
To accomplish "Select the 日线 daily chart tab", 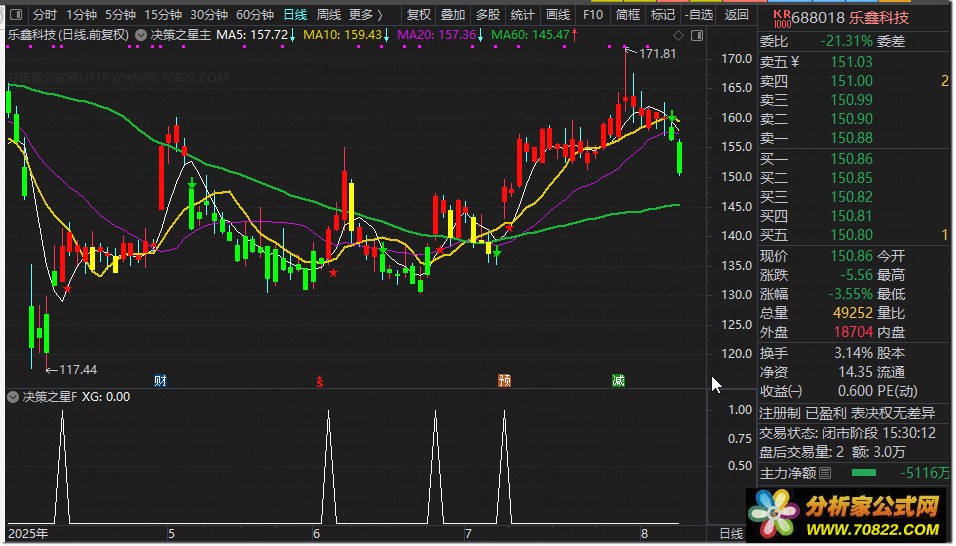I will [295, 14].
